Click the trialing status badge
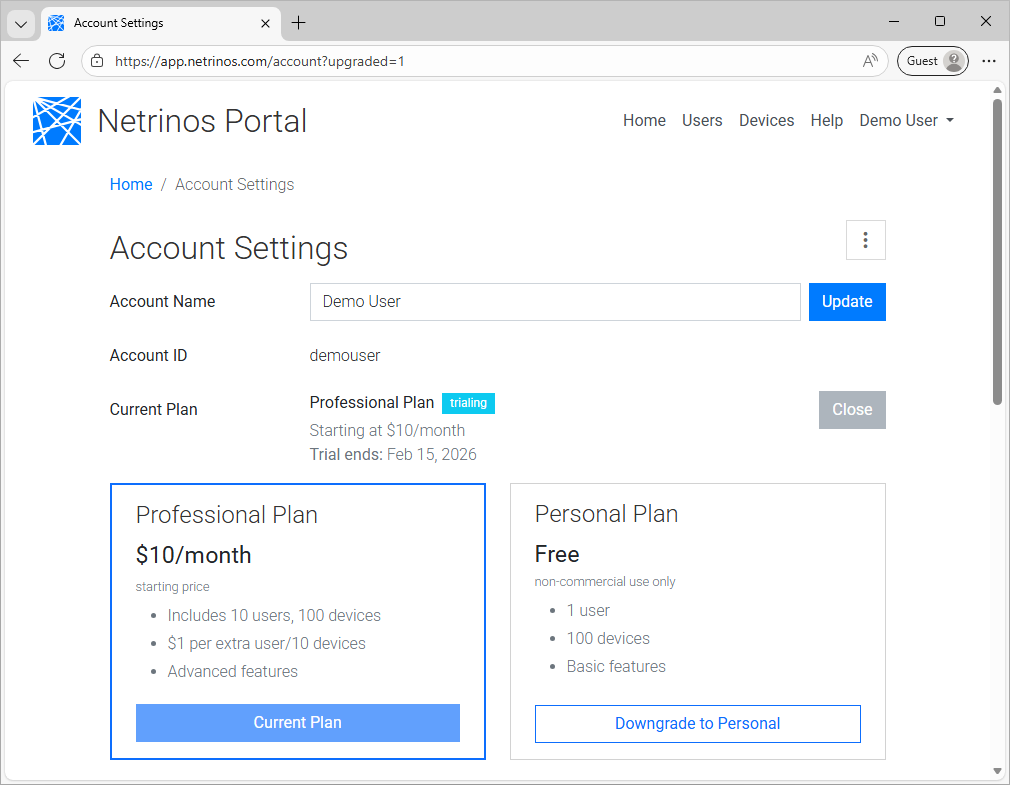The height and width of the screenshot is (785, 1010). (x=468, y=403)
